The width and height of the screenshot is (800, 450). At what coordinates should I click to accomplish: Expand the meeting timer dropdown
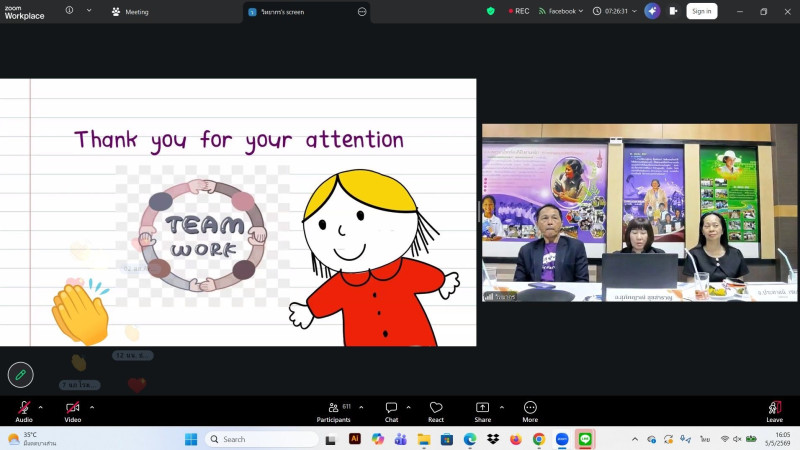615,11
